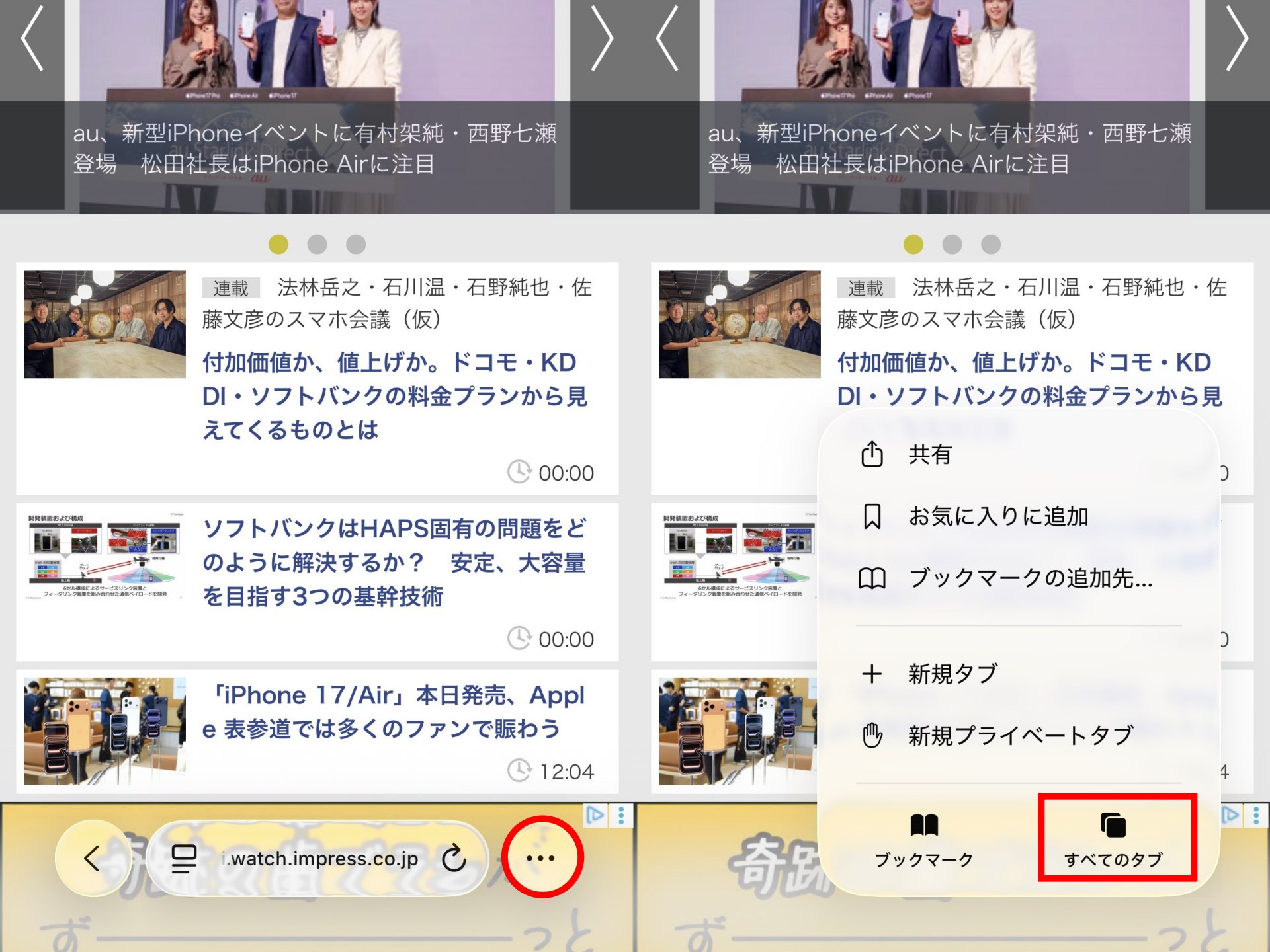
Task: Select the second carousel pagination dot
Action: click(x=317, y=244)
